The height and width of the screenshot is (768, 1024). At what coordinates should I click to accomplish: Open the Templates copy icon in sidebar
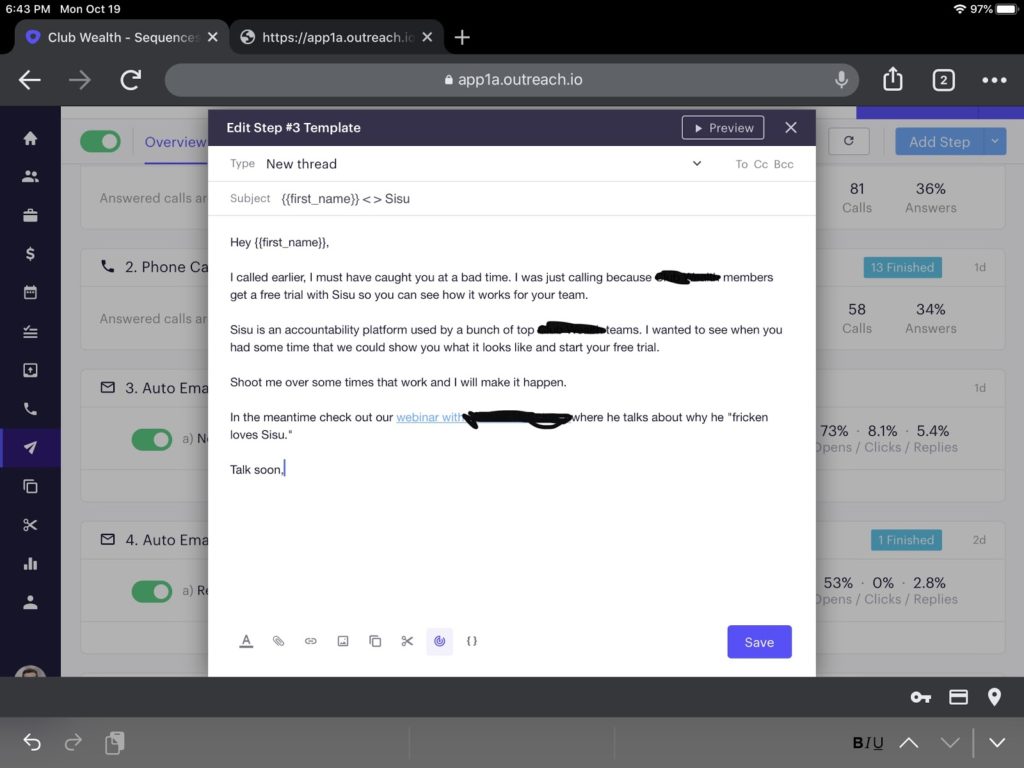coord(30,487)
